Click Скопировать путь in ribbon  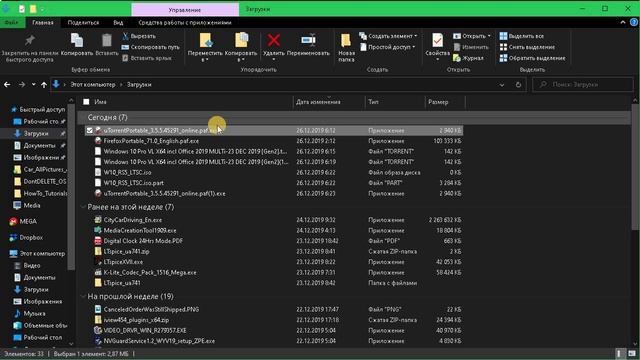point(151,47)
